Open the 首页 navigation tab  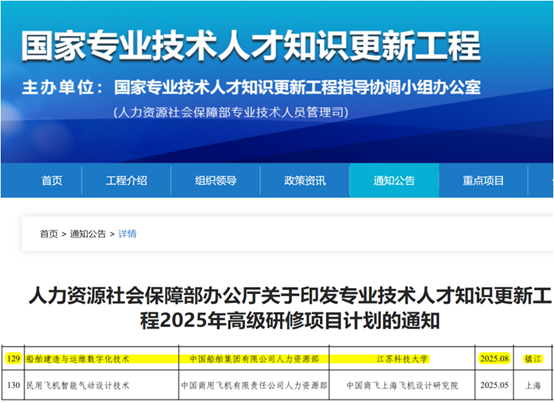52,181
